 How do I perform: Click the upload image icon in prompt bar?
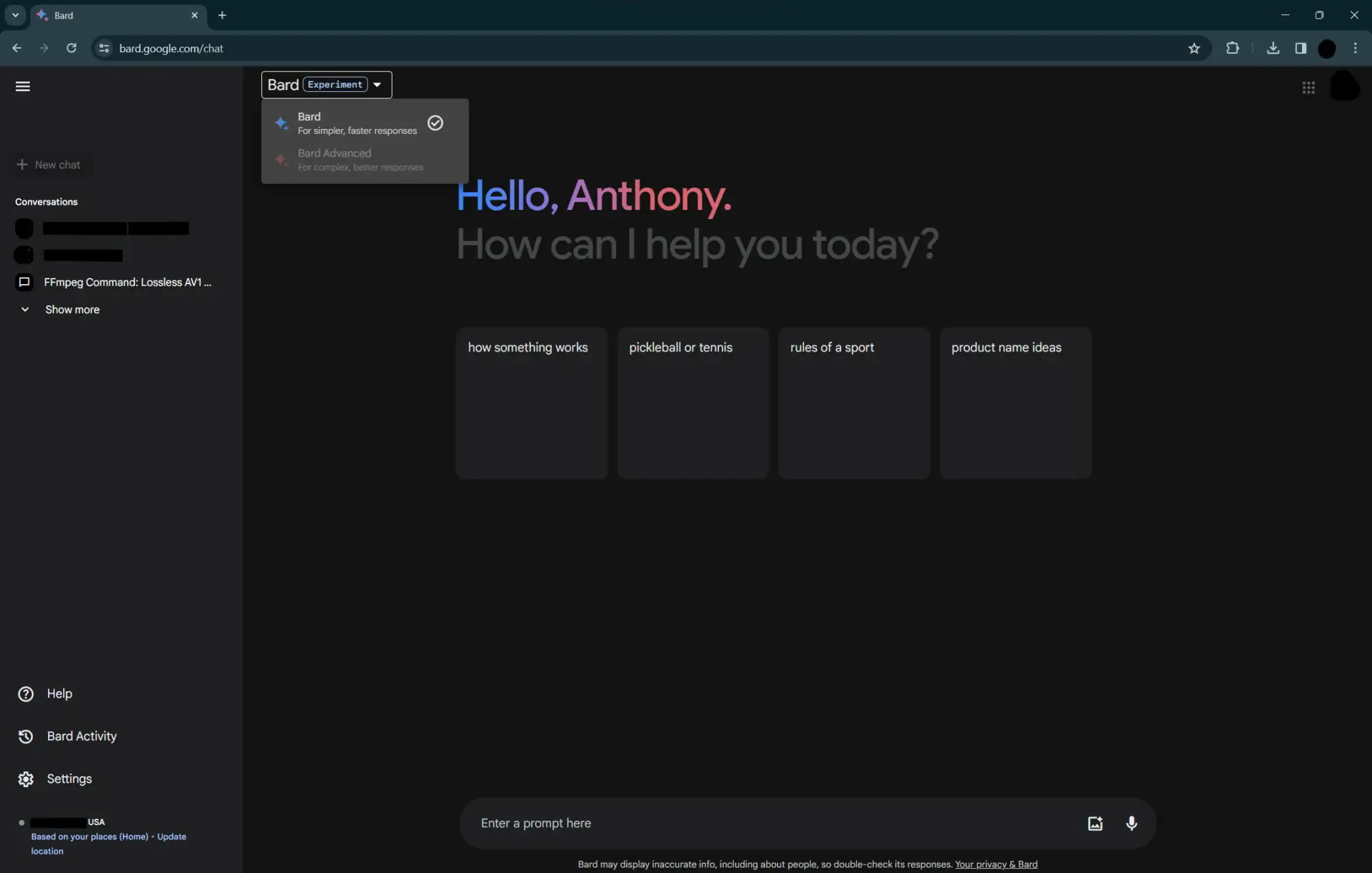point(1095,823)
